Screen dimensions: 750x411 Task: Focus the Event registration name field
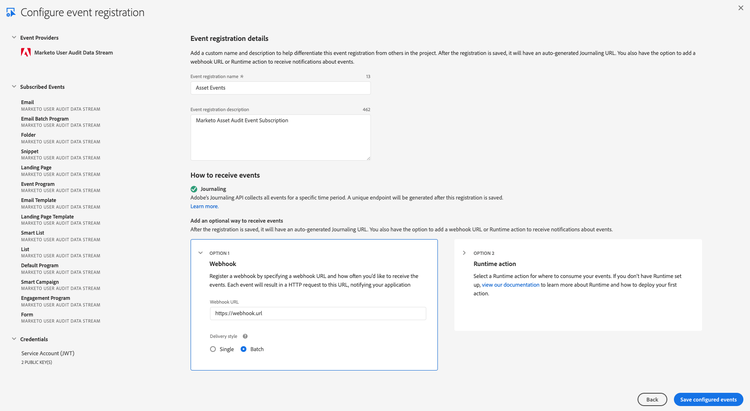pyautogui.click(x=280, y=88)
